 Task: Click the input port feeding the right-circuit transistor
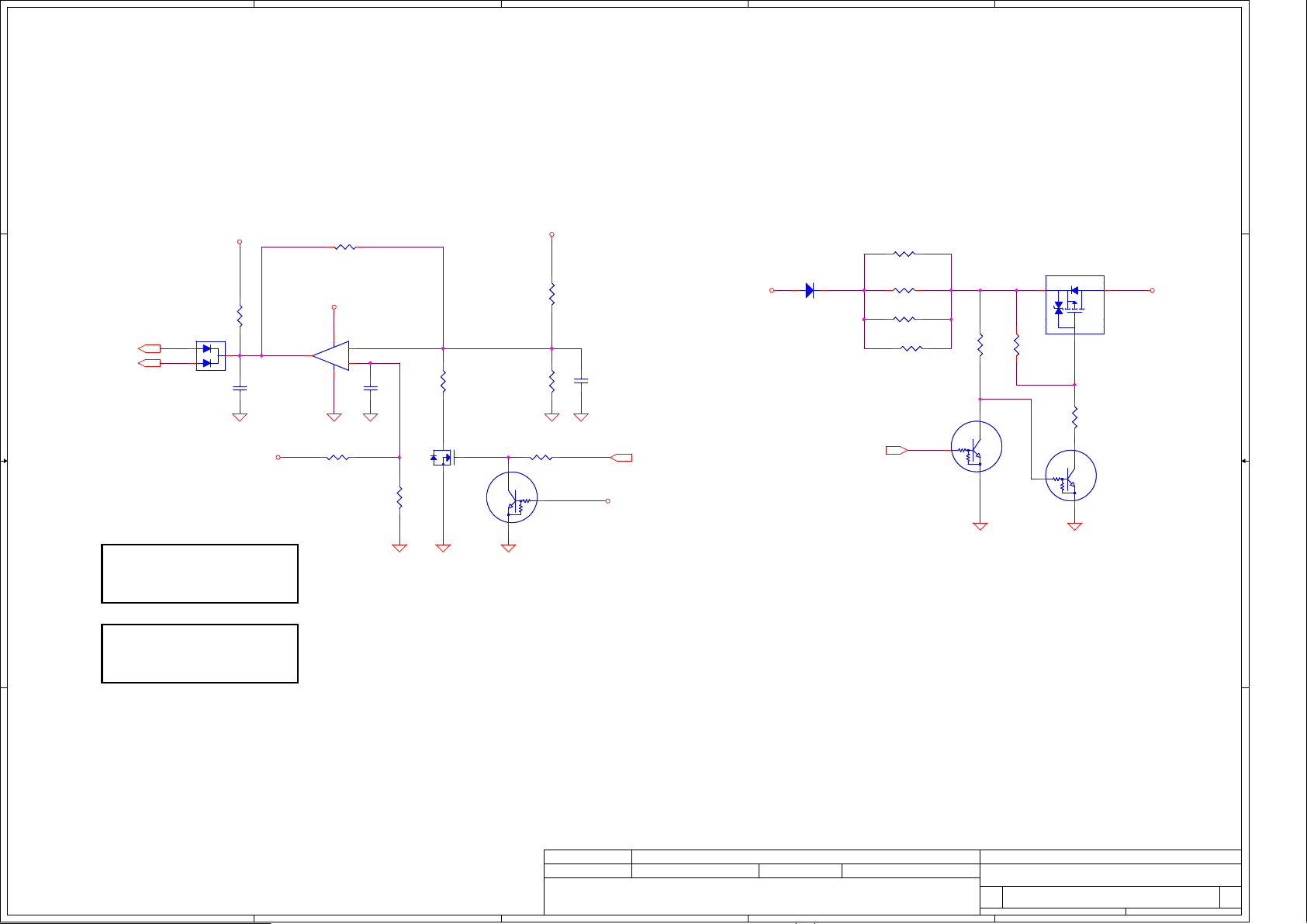coord(897,450)
